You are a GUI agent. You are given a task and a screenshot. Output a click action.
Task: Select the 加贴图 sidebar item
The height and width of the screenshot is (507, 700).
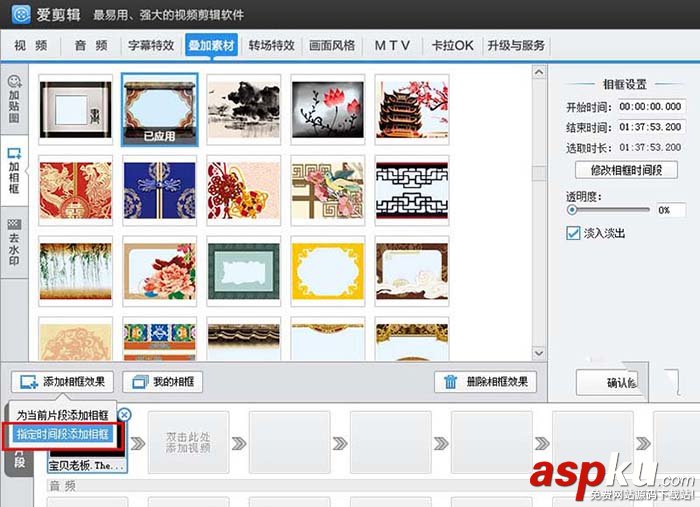click(14, 99)
